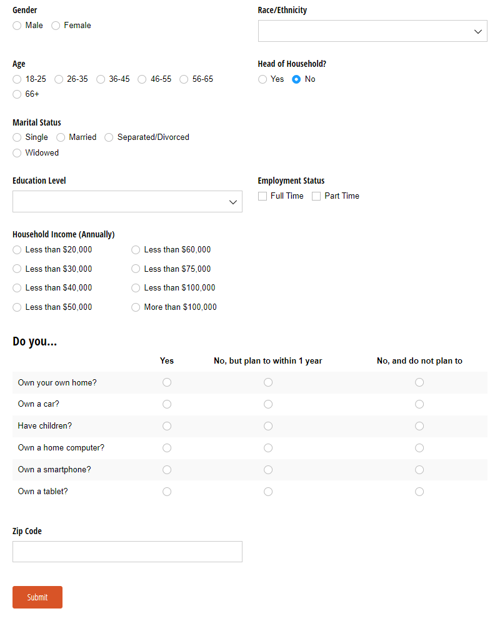Answer Yes for Own a home computer
Screen dimensions: 500x621
click(167, 448)
